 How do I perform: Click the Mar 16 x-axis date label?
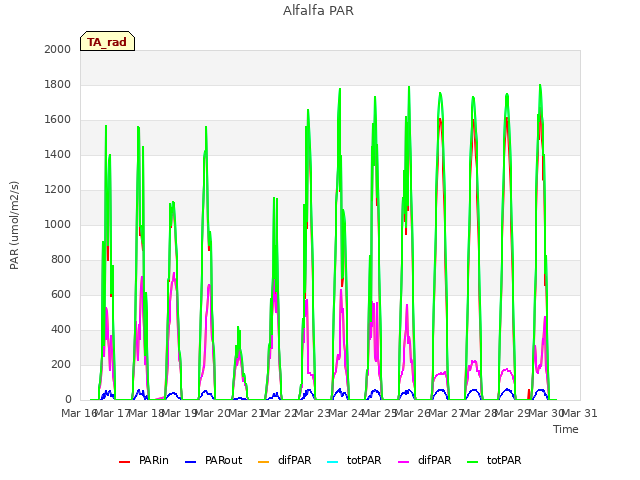79,413
